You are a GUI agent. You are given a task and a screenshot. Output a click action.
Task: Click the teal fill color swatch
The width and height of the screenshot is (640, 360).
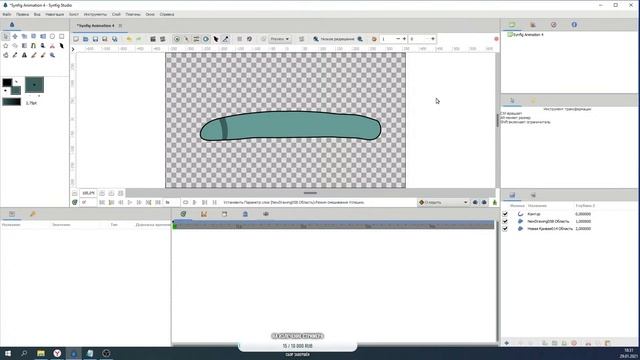pyautogui.click(x=16, y=90)
